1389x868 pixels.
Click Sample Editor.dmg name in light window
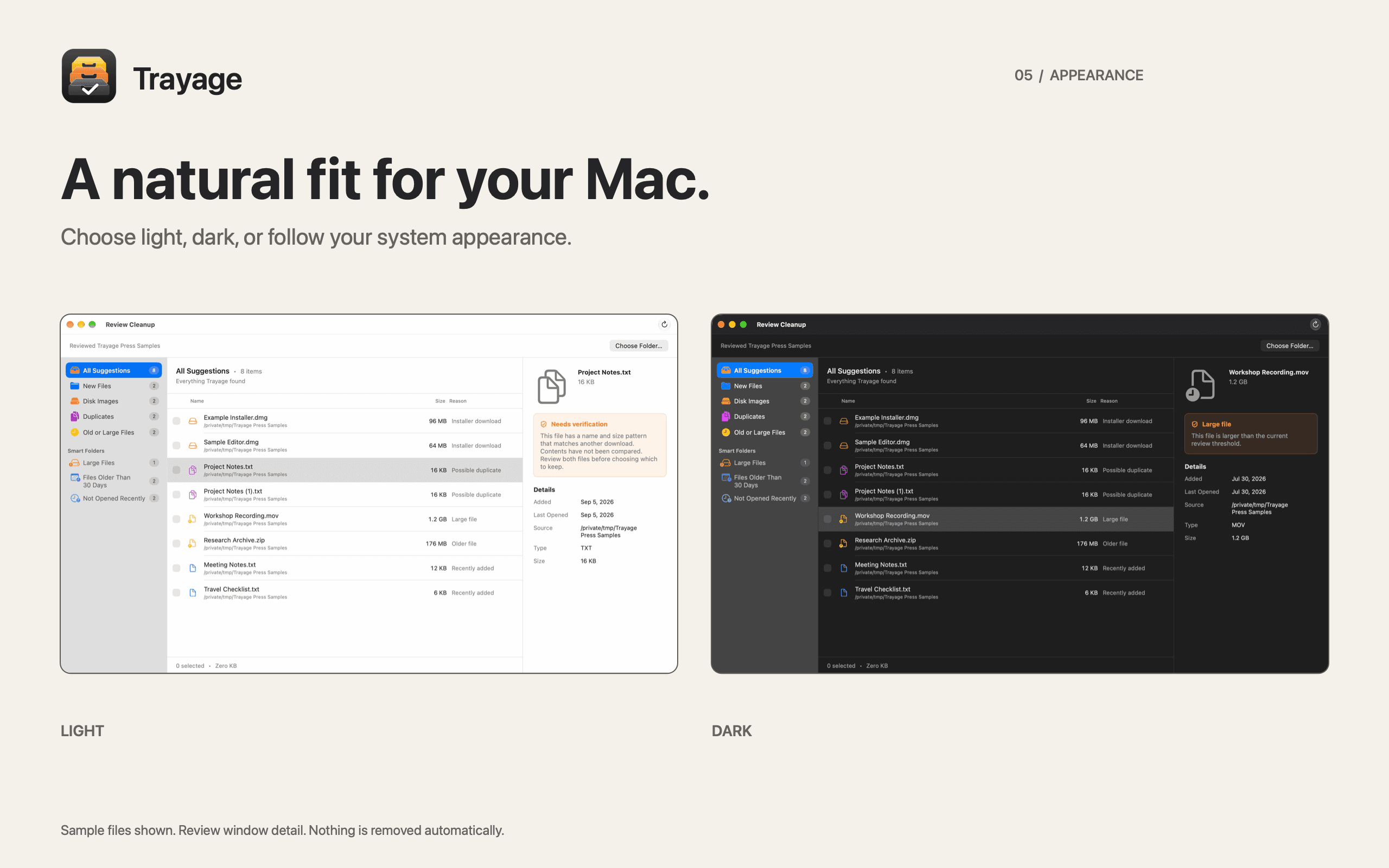(x=231, y=442)
